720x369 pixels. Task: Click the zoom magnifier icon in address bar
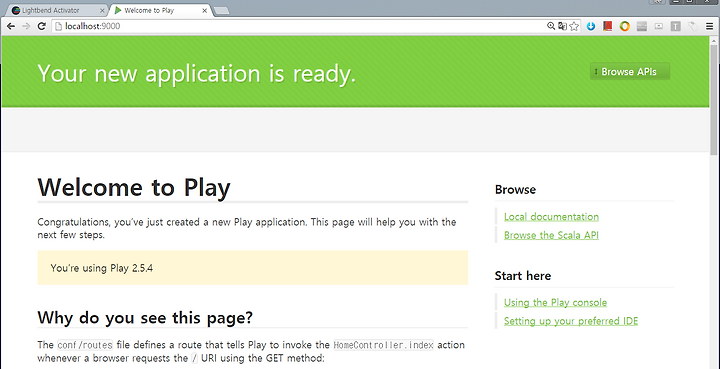pos(551,27)
